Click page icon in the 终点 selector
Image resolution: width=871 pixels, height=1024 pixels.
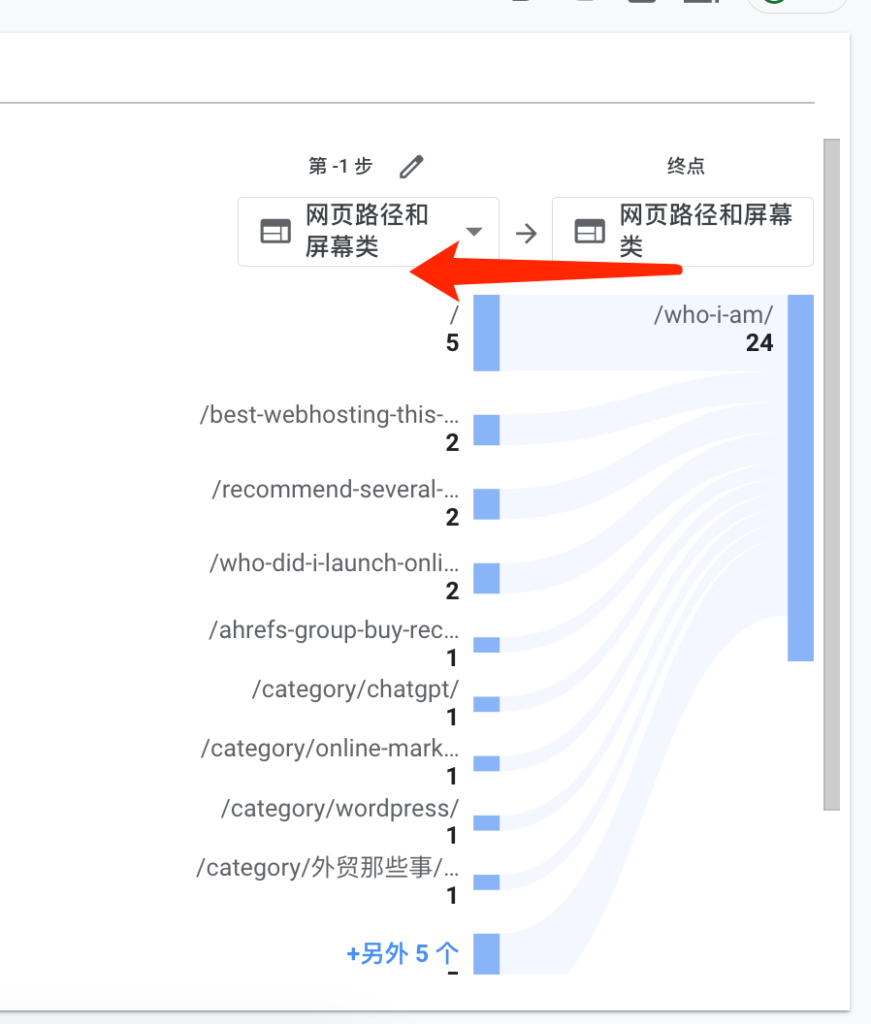click(590, 231)
